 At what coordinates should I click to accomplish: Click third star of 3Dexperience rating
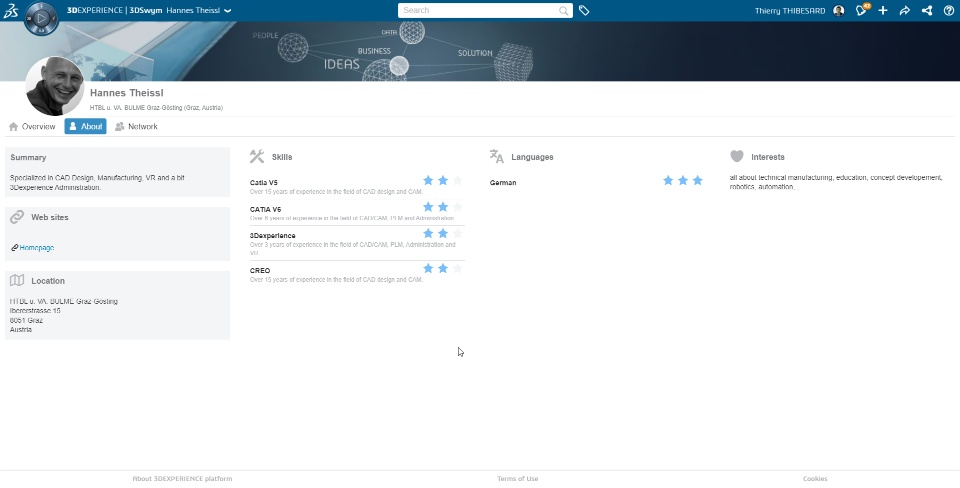pyautogui.click(x=457, y=233)
